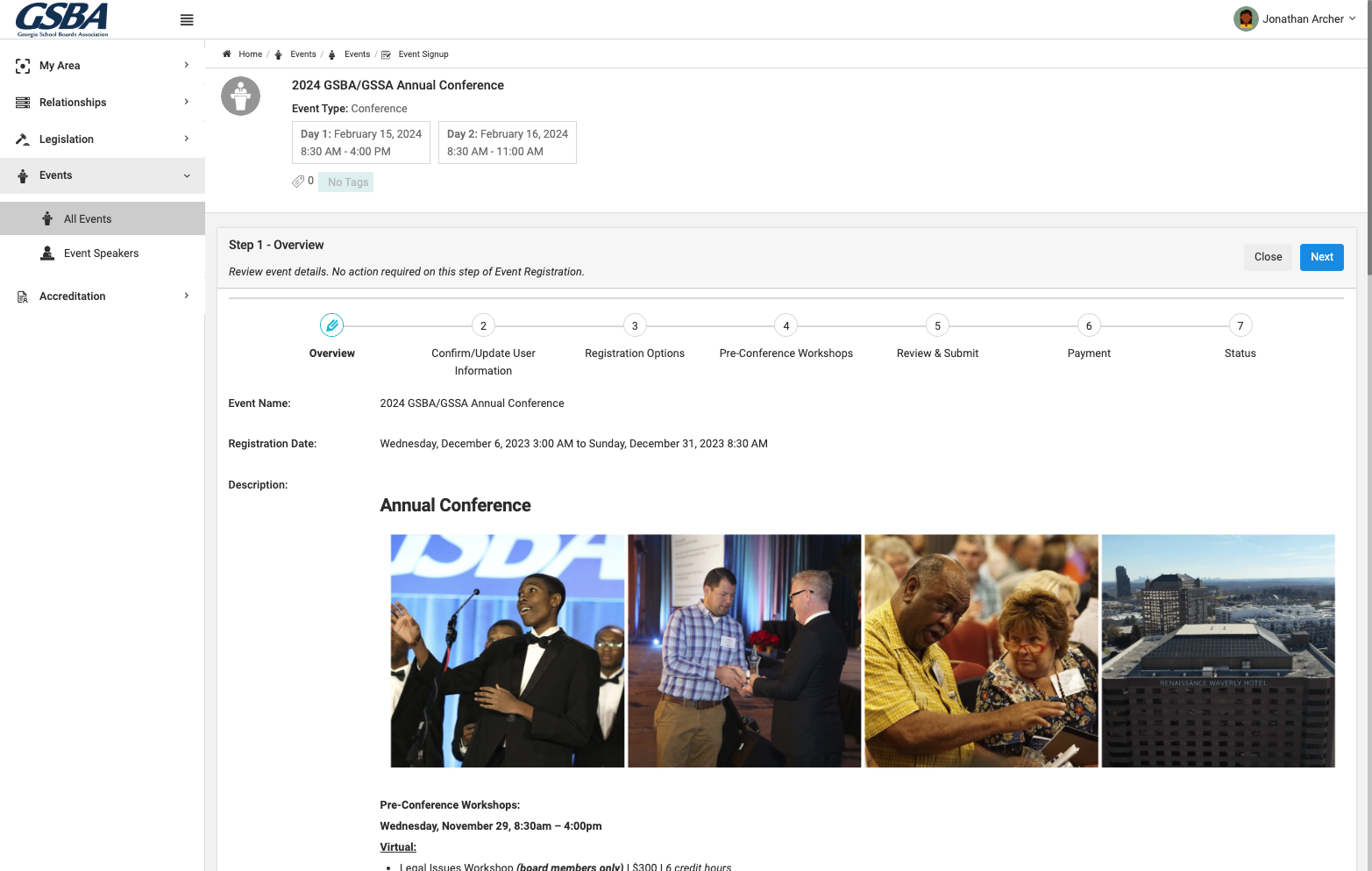
Task: Click the Day 2 February 16, 2024 box
Action: (x=508, y=142)
